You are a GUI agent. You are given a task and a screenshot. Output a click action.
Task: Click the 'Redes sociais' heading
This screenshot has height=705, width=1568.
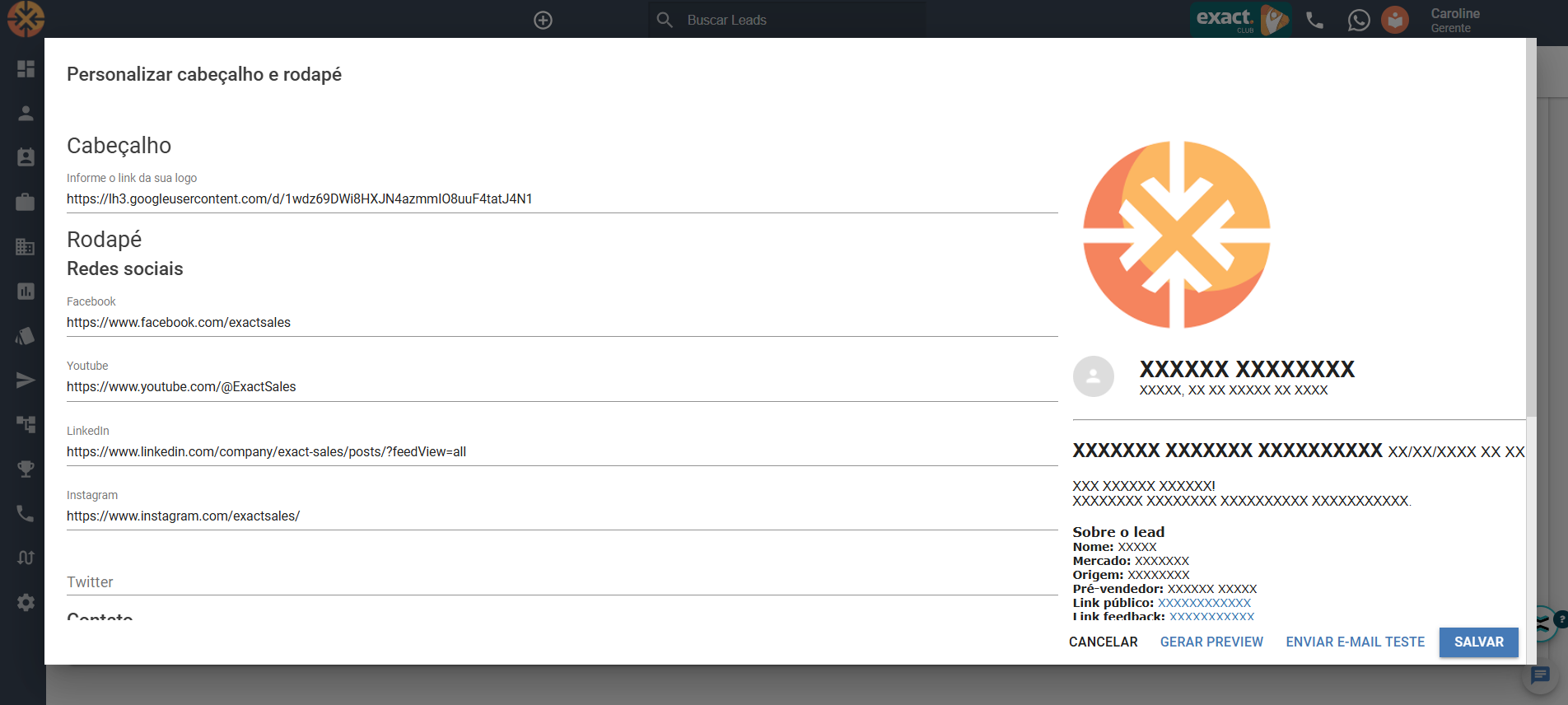(x=125, y=268)
